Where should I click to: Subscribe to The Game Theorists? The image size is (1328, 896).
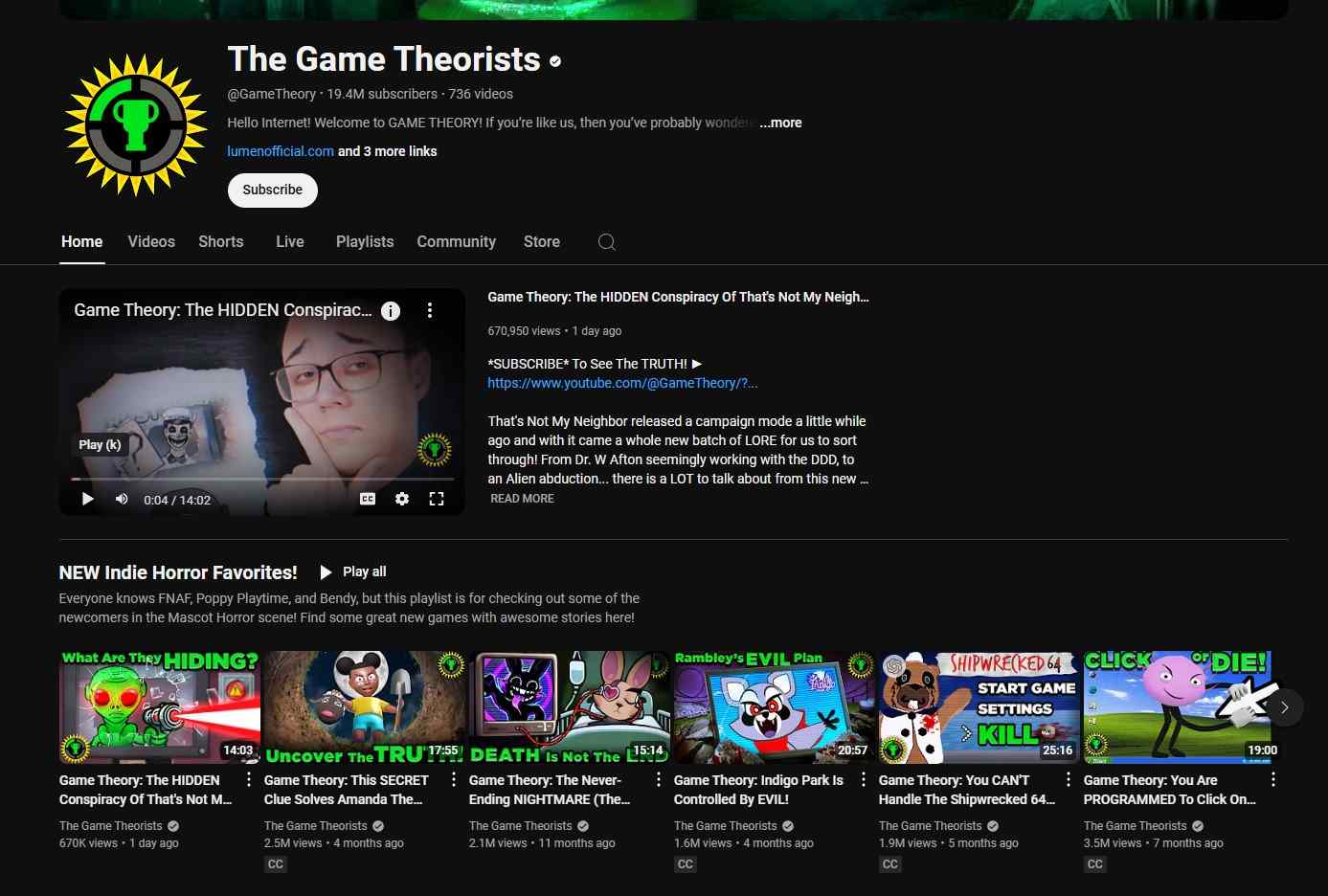pyautogui.click(x=273, y=190)
